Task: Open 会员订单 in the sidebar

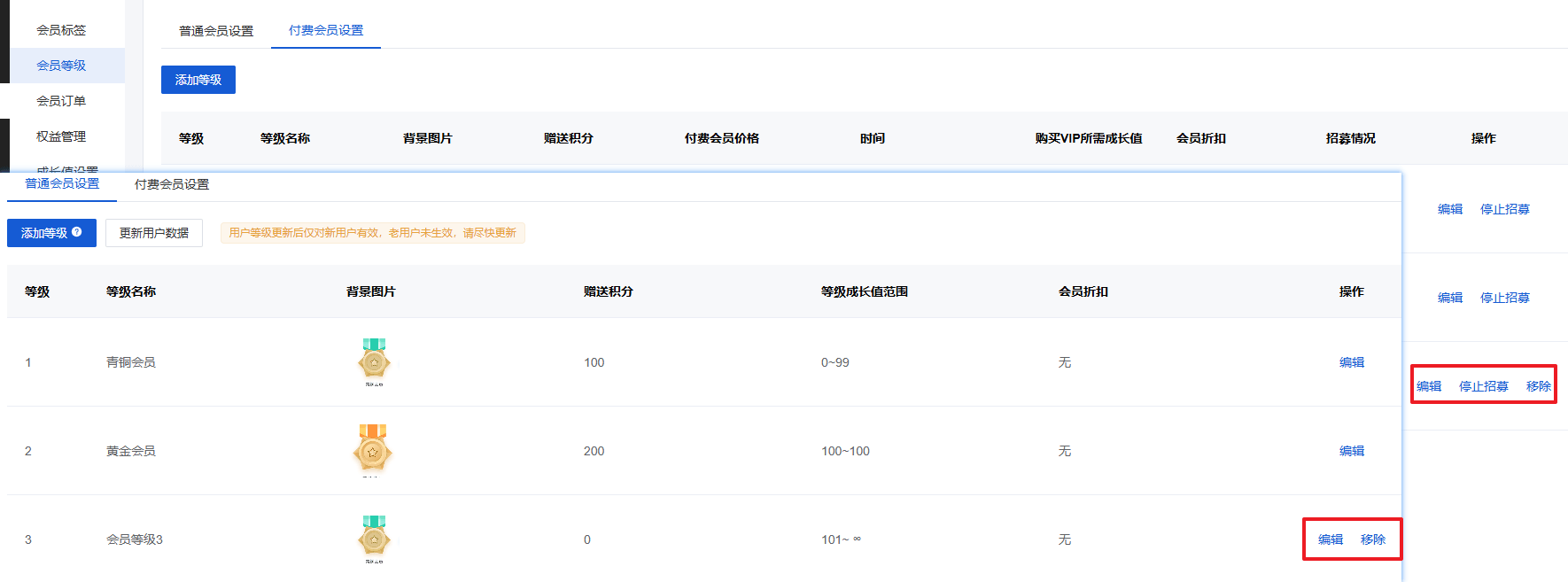Action: click(x=61, y=101)
